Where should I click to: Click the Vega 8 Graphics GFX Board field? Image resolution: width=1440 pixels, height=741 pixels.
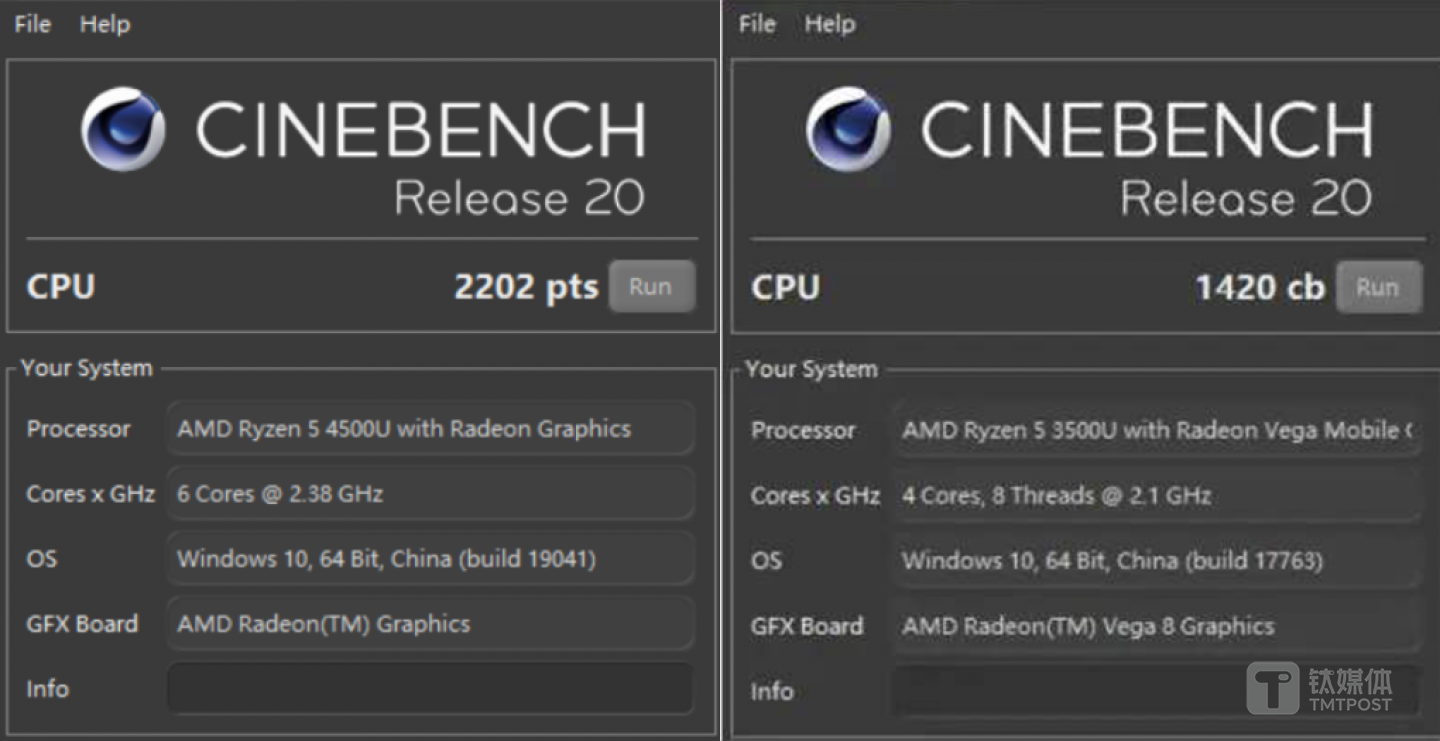click(1155, 626)
